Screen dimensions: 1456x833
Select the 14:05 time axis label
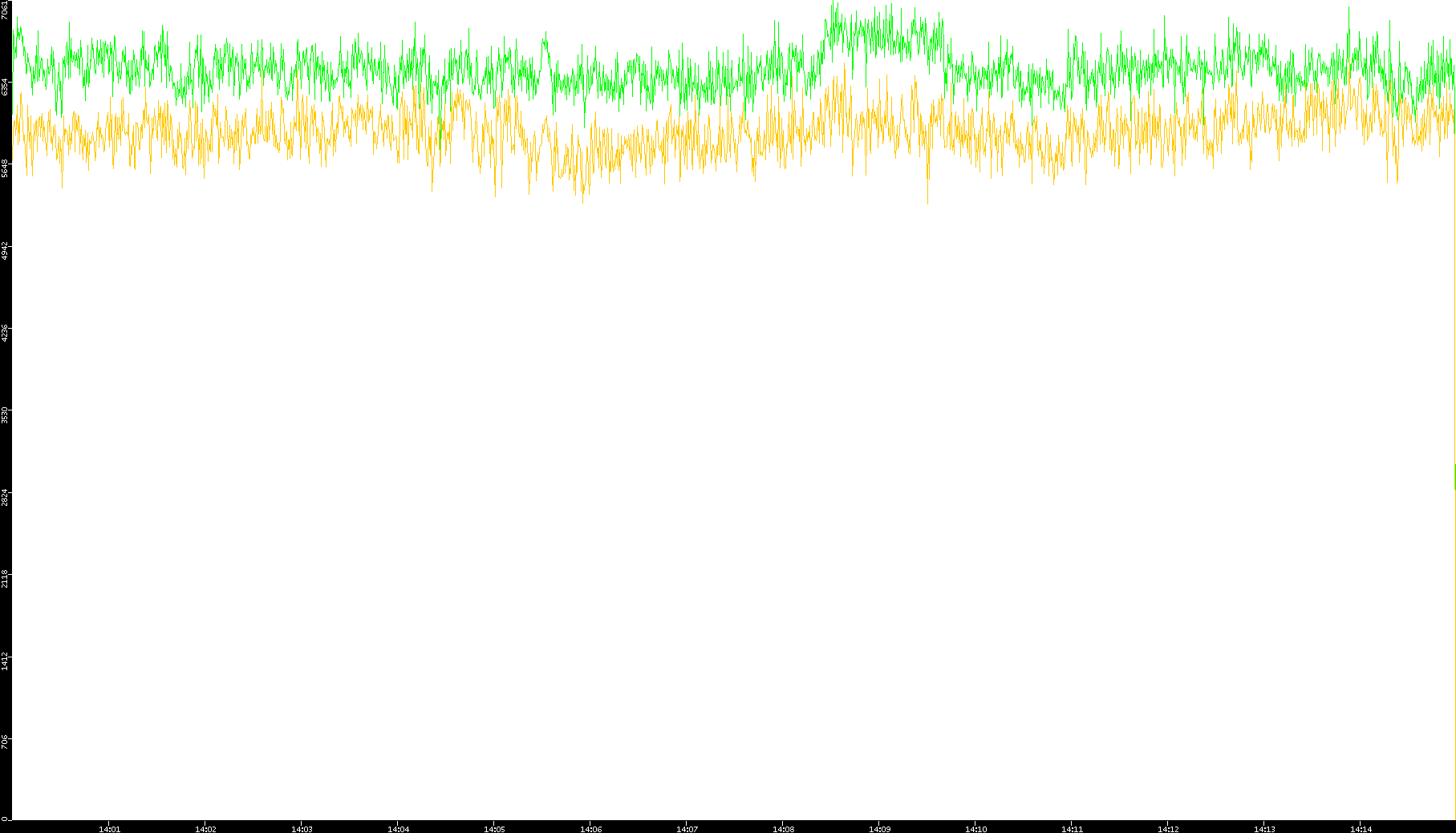[x=494, y=829]
